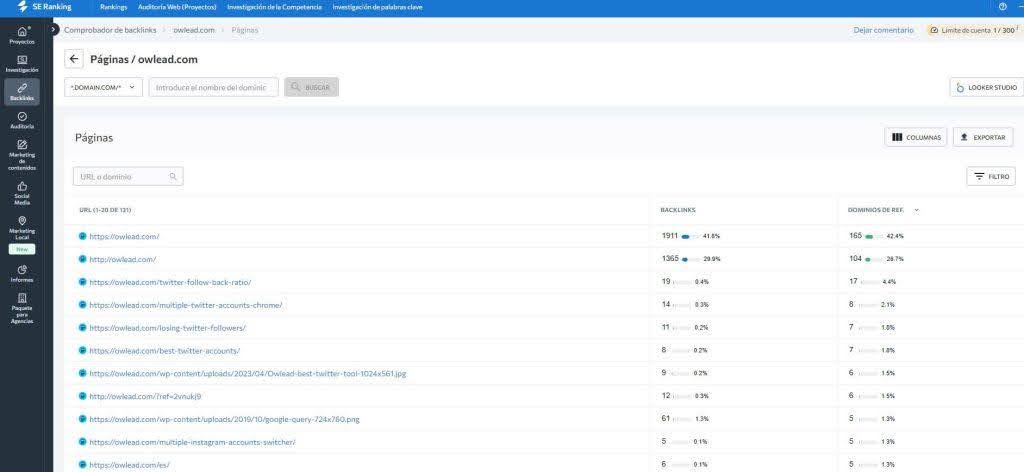Screen dimensions: 1024x472
Task: Click the SE Ranking logo
Action: 44,7
